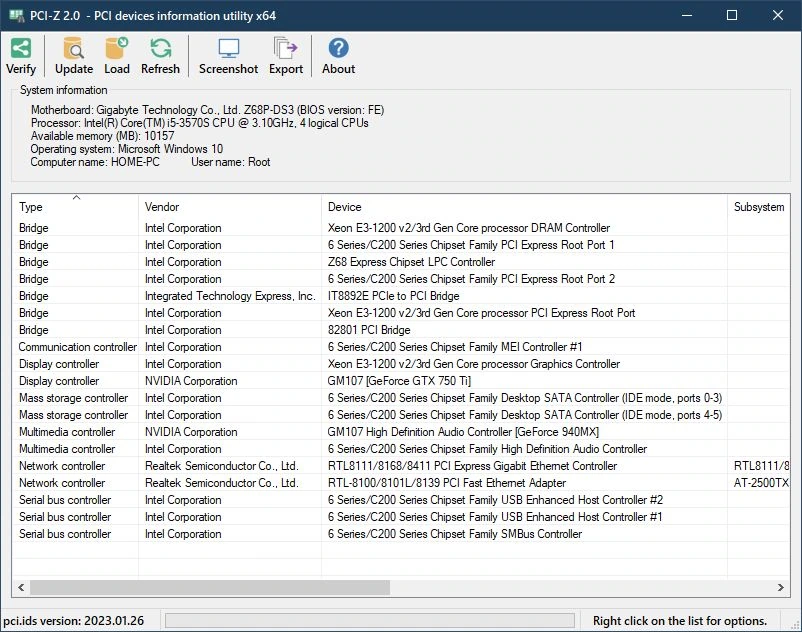The width and height of the screenshot is (802, 632).
Task: Select Z68 Express Chipset LPC Controller row
Action: coord(401,261)
